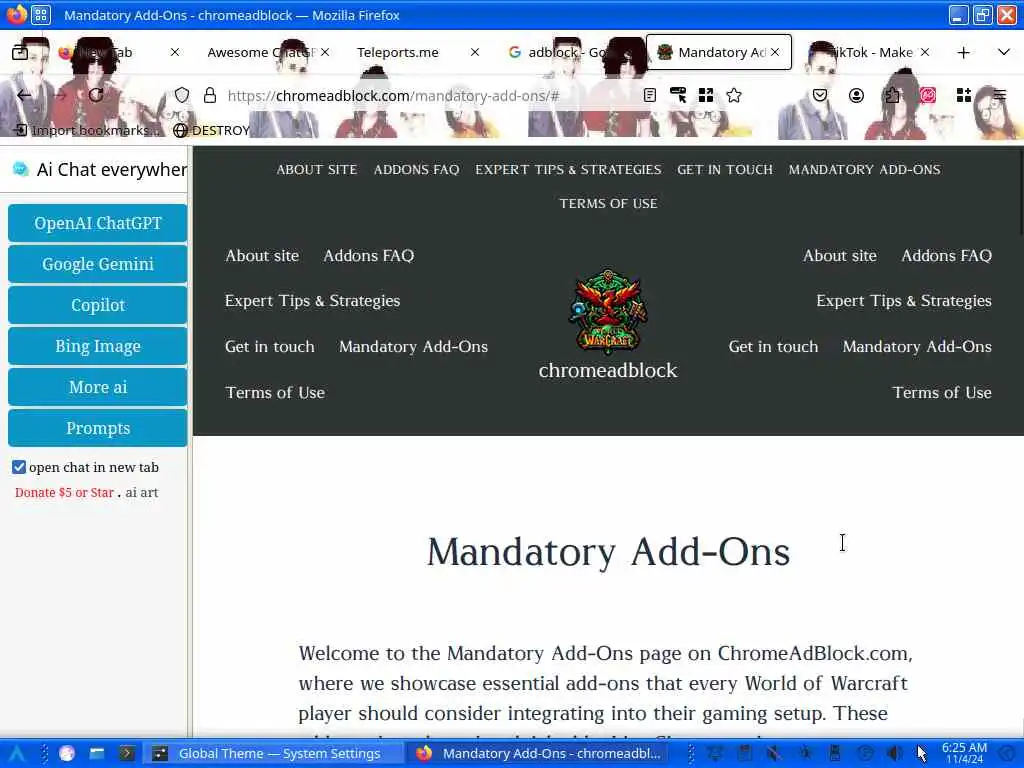Toggle reader view icon in address bar
Image resolution: width=1024 pixels, height=768 pixels.
649,95
